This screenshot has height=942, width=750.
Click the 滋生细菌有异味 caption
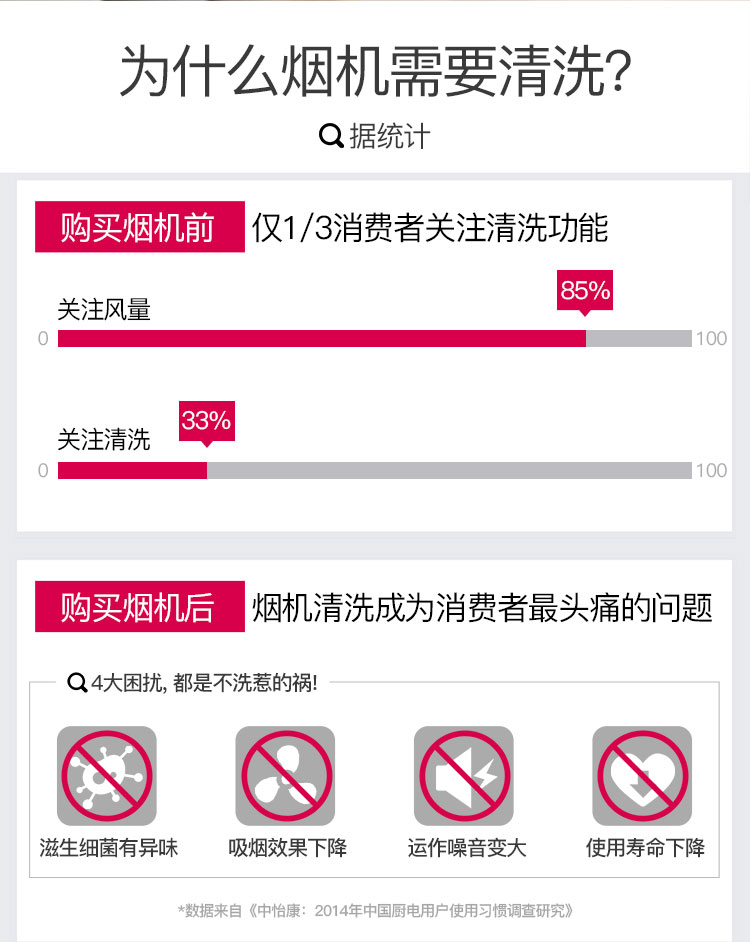pos(109,848)
